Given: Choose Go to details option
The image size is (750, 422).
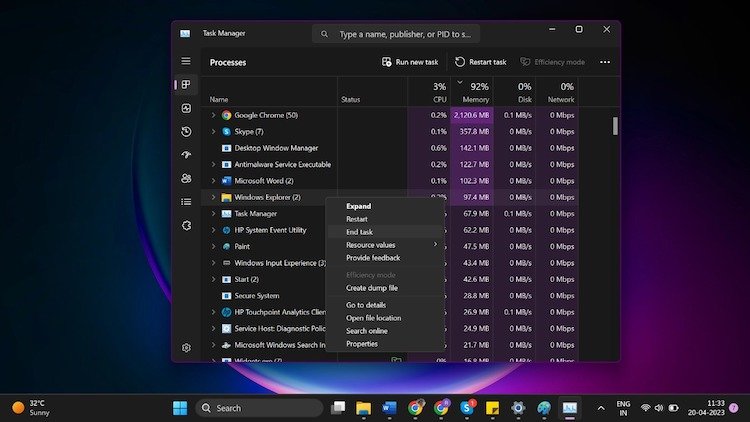Looking at the screenshot, I should pos(385,305).
